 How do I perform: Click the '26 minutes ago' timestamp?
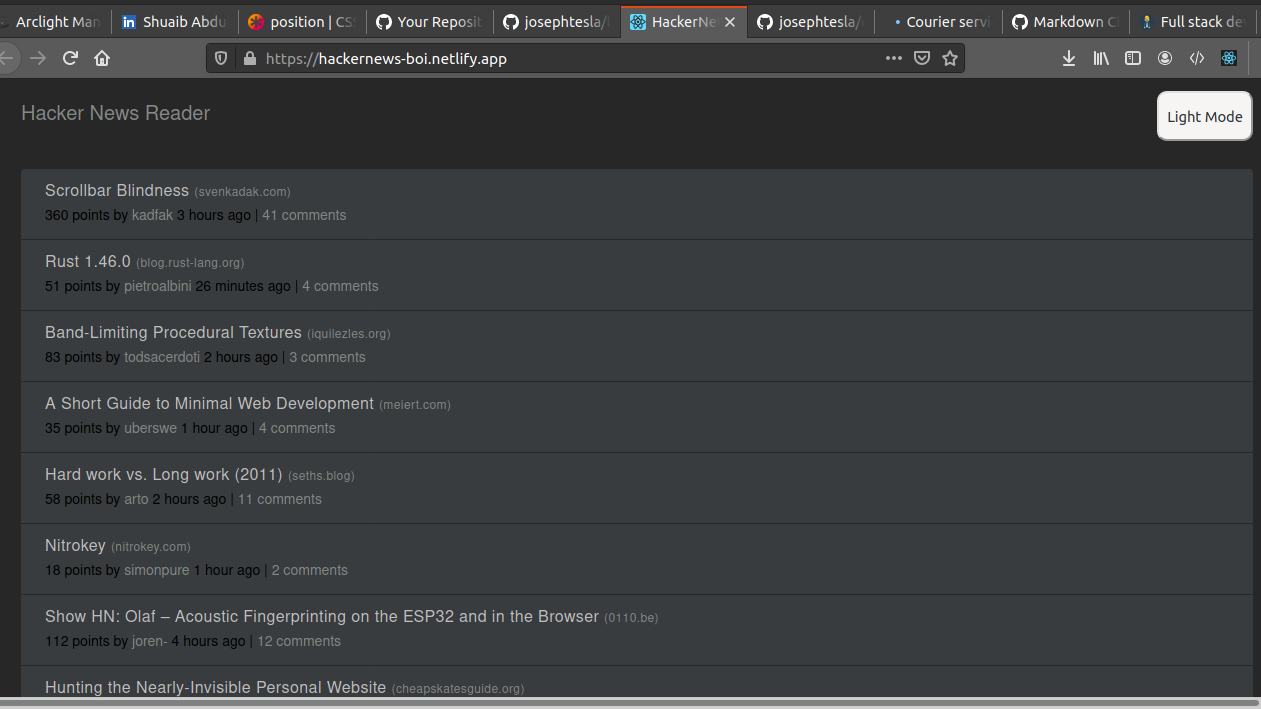pos(243,286)
